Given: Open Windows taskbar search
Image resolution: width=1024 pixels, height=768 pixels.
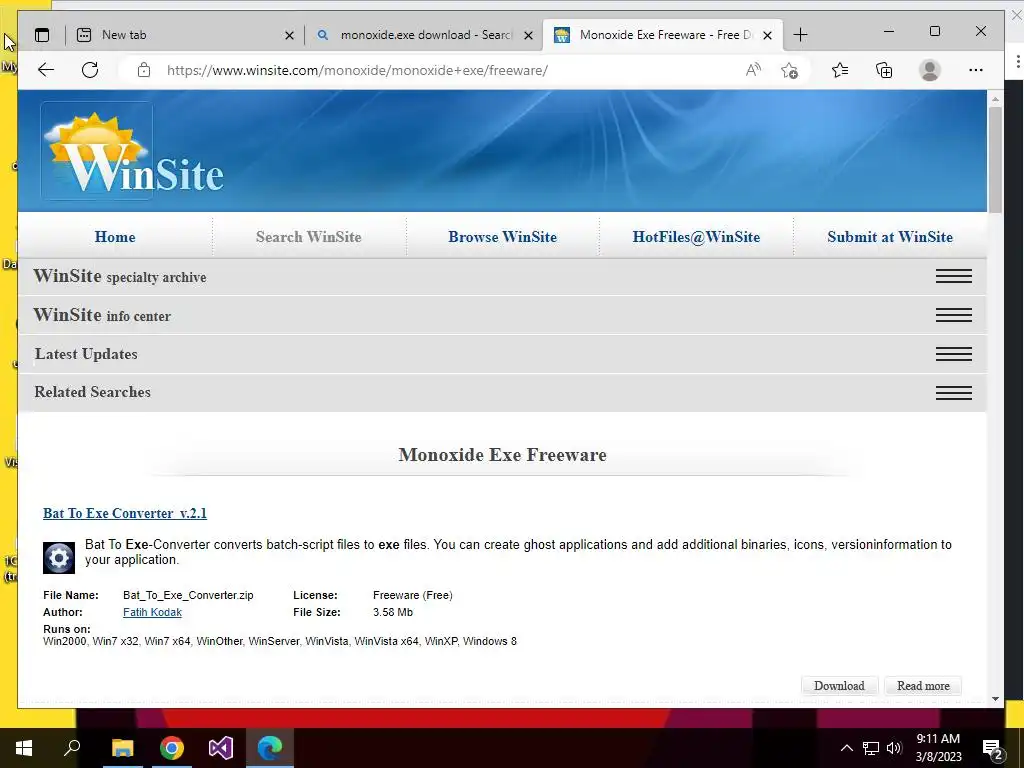Looking at the screenshot, I should 72,748.
